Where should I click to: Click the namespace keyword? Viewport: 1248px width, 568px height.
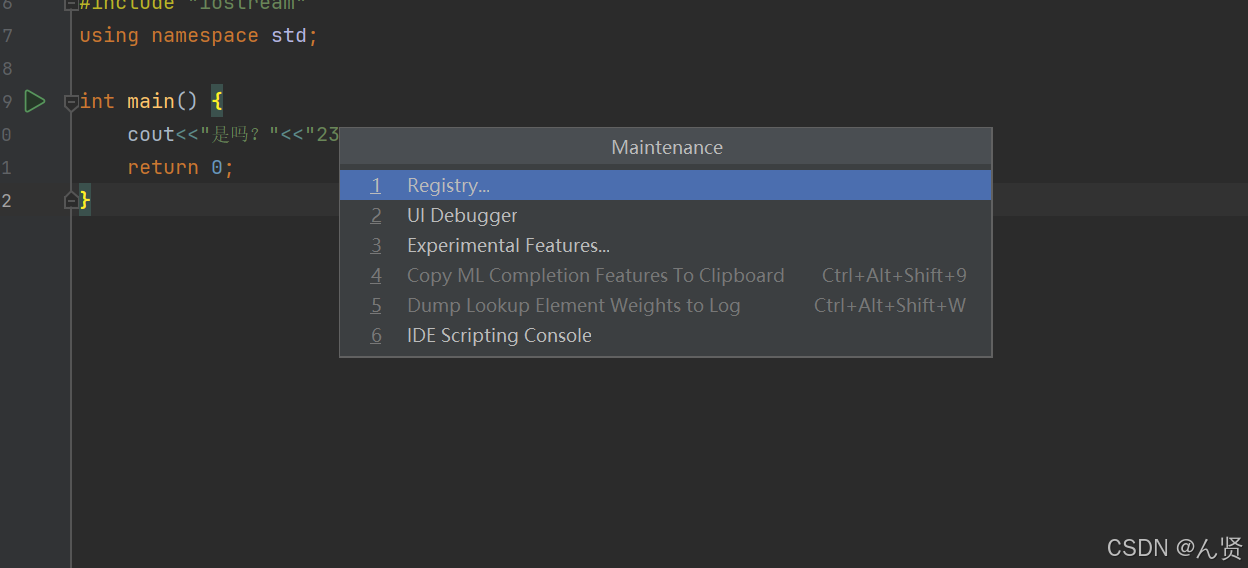pyautogui.click(x=205, y=36)
